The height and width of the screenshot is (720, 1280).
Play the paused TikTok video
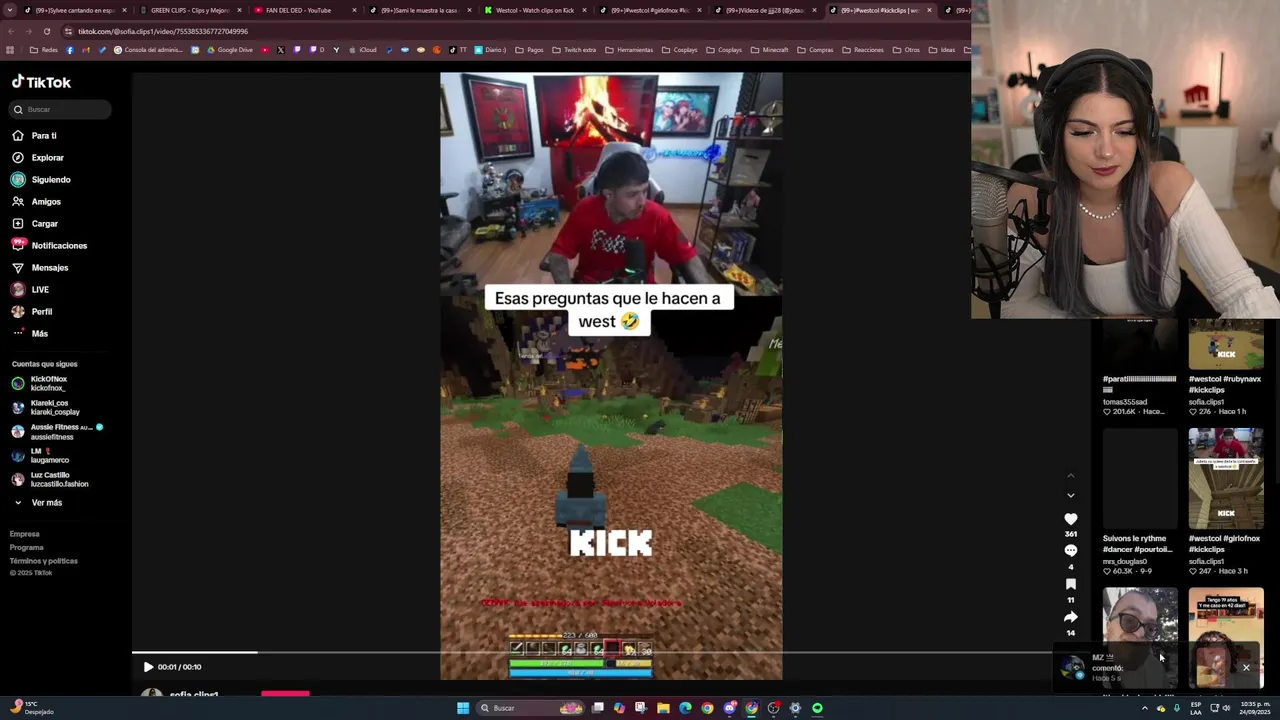tap(148, 667)
